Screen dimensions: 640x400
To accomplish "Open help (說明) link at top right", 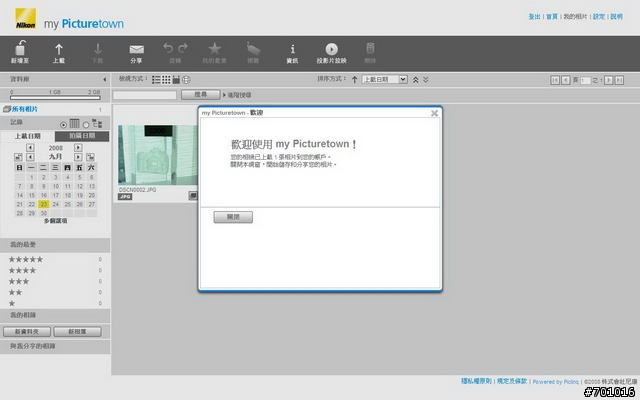I will (x=616, y=17).
